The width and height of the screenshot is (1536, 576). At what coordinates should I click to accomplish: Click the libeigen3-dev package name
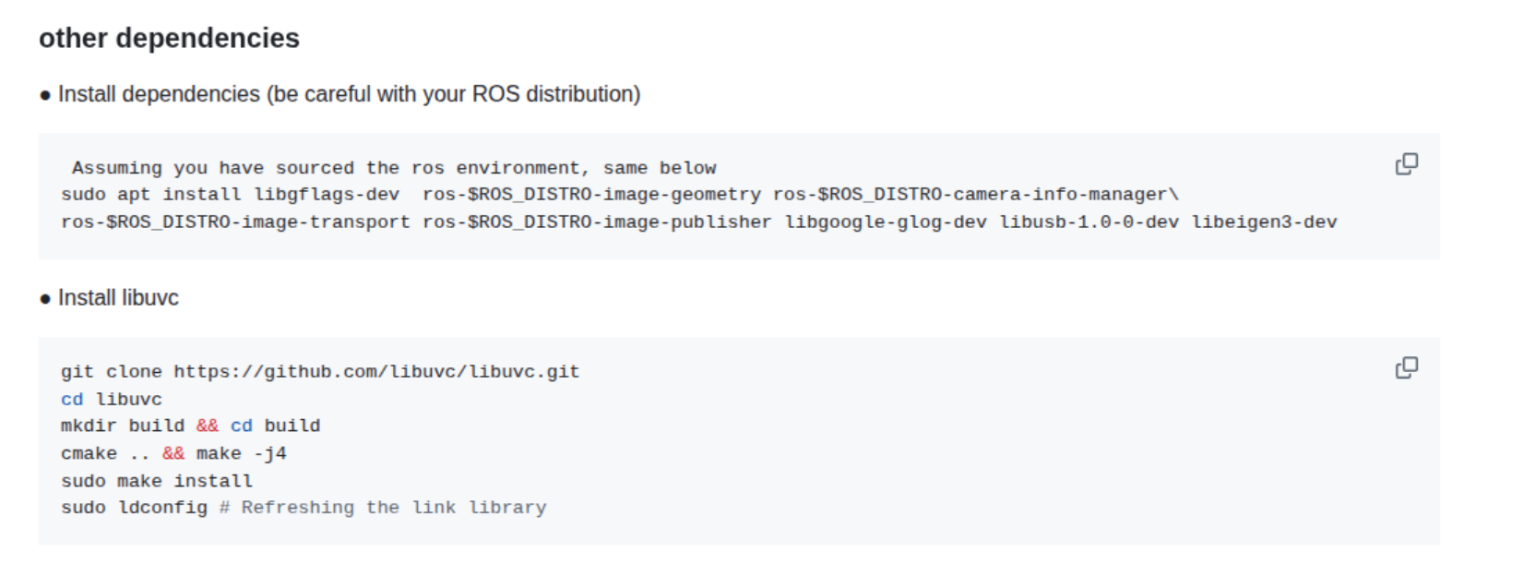(x=1264, y=222)
